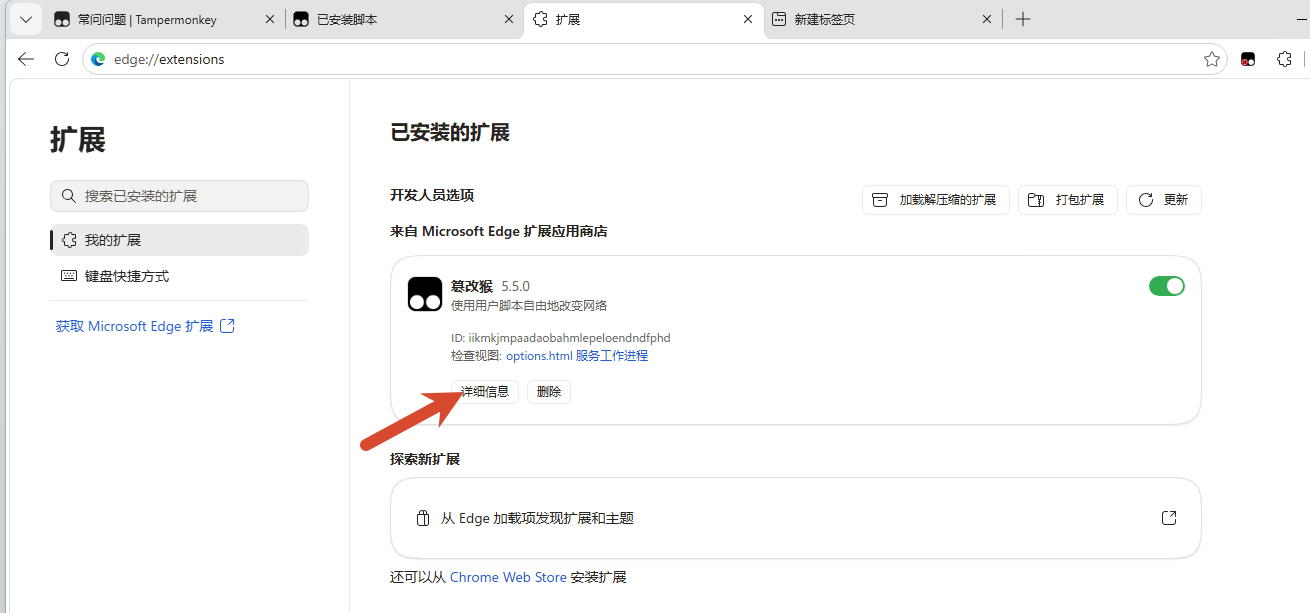The image size is (1310, 613).
Task: Click the 加载解压缩的扩展 button
Action: pyautogui.click(x=936, y=200)
